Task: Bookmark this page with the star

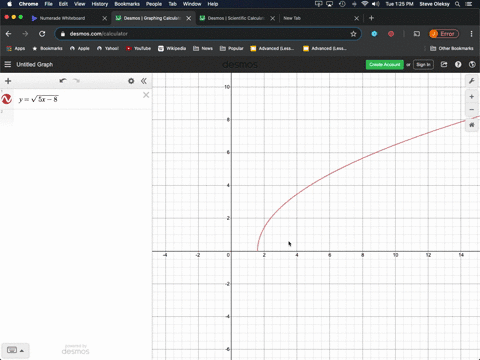Action: coord(353,34)
